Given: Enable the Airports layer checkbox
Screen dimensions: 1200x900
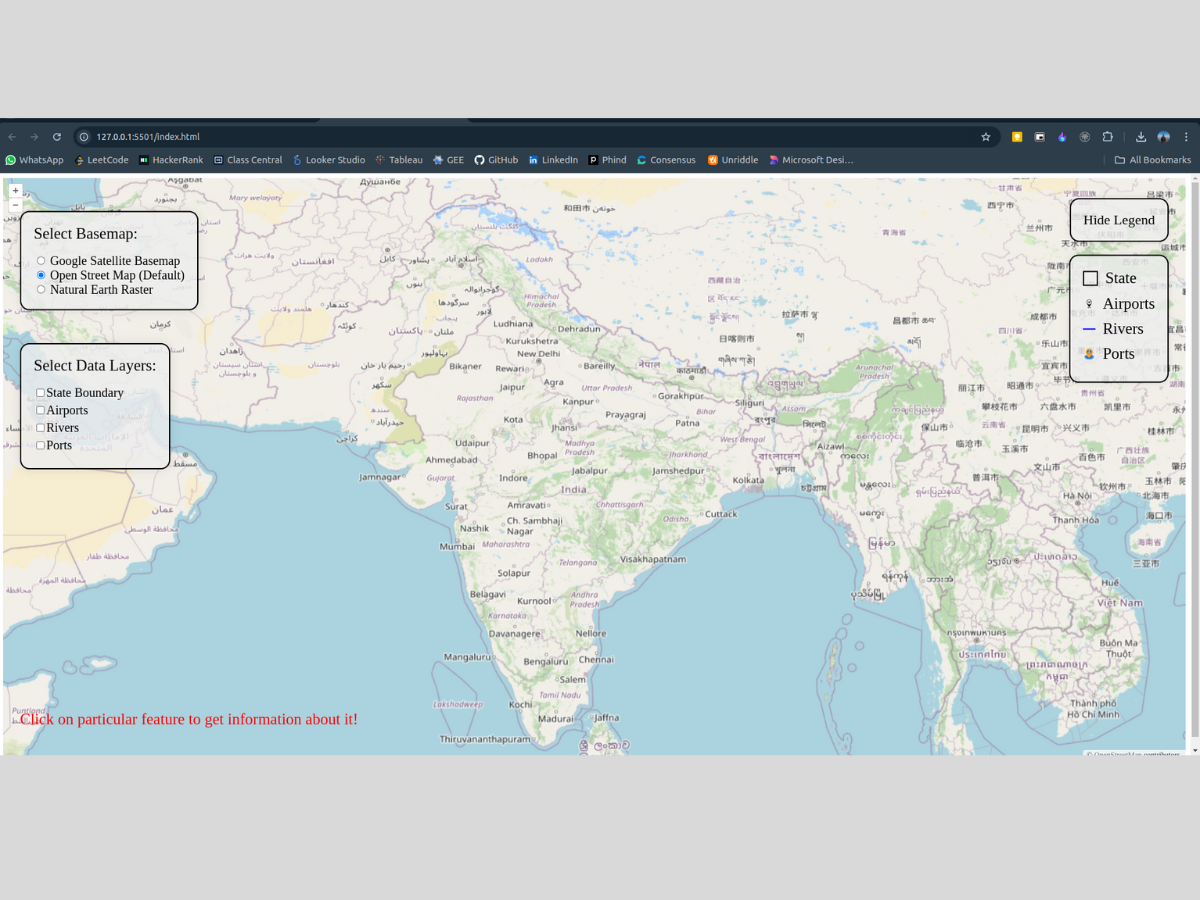Looking at the screenshot, I should (x=41, y=410).
